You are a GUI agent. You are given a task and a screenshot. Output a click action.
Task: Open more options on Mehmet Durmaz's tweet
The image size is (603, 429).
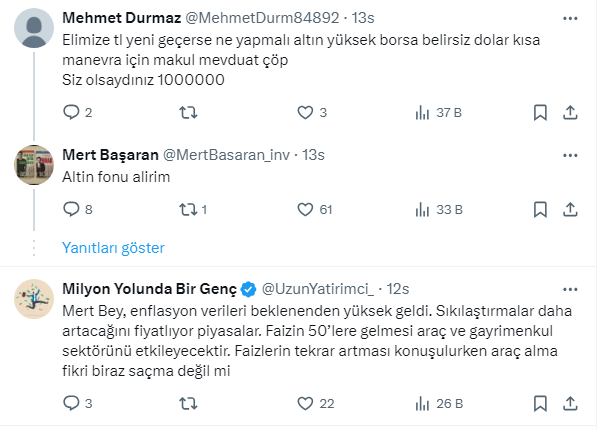(x=569, y=18)
